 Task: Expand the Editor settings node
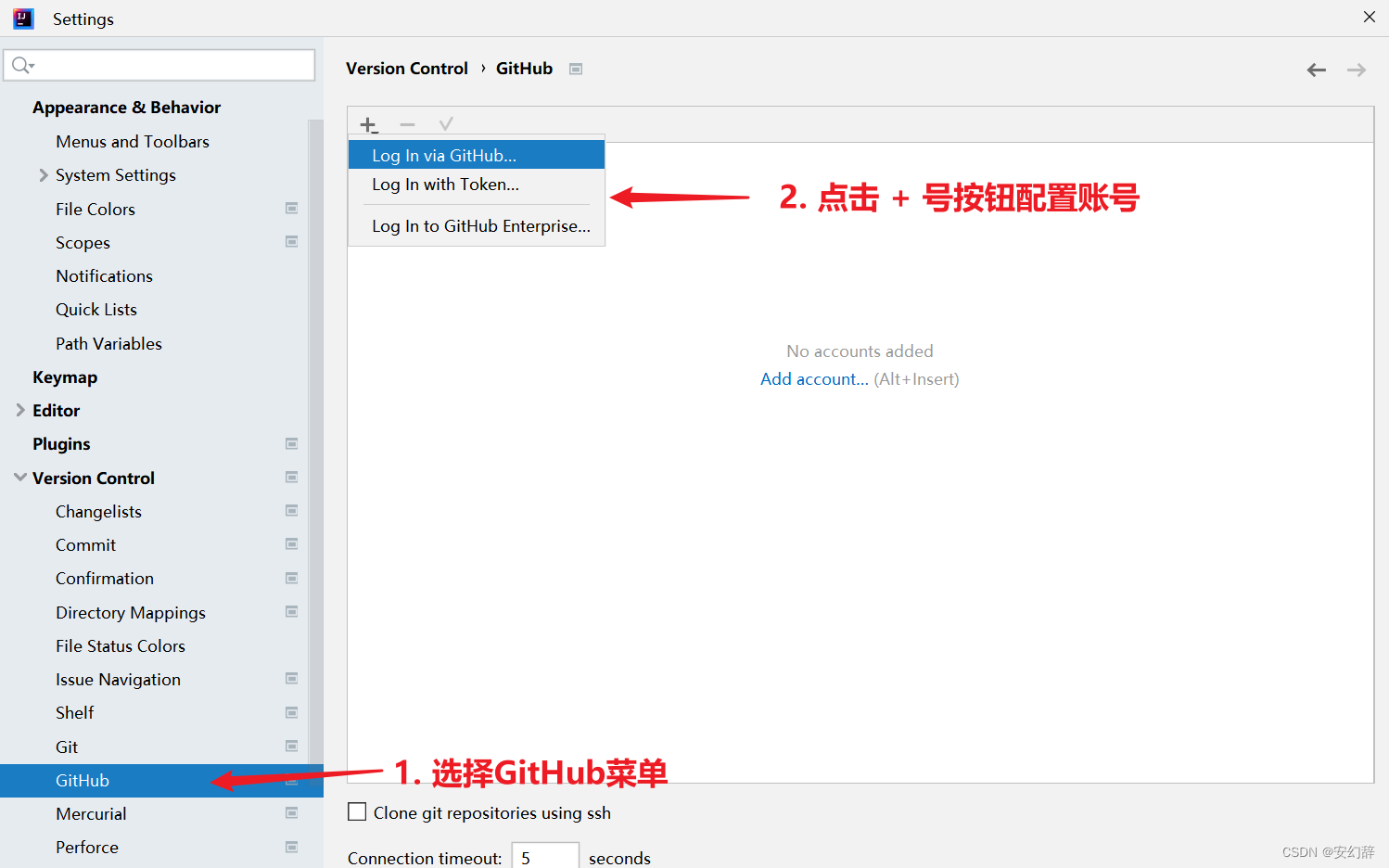(x=20, y=410)
